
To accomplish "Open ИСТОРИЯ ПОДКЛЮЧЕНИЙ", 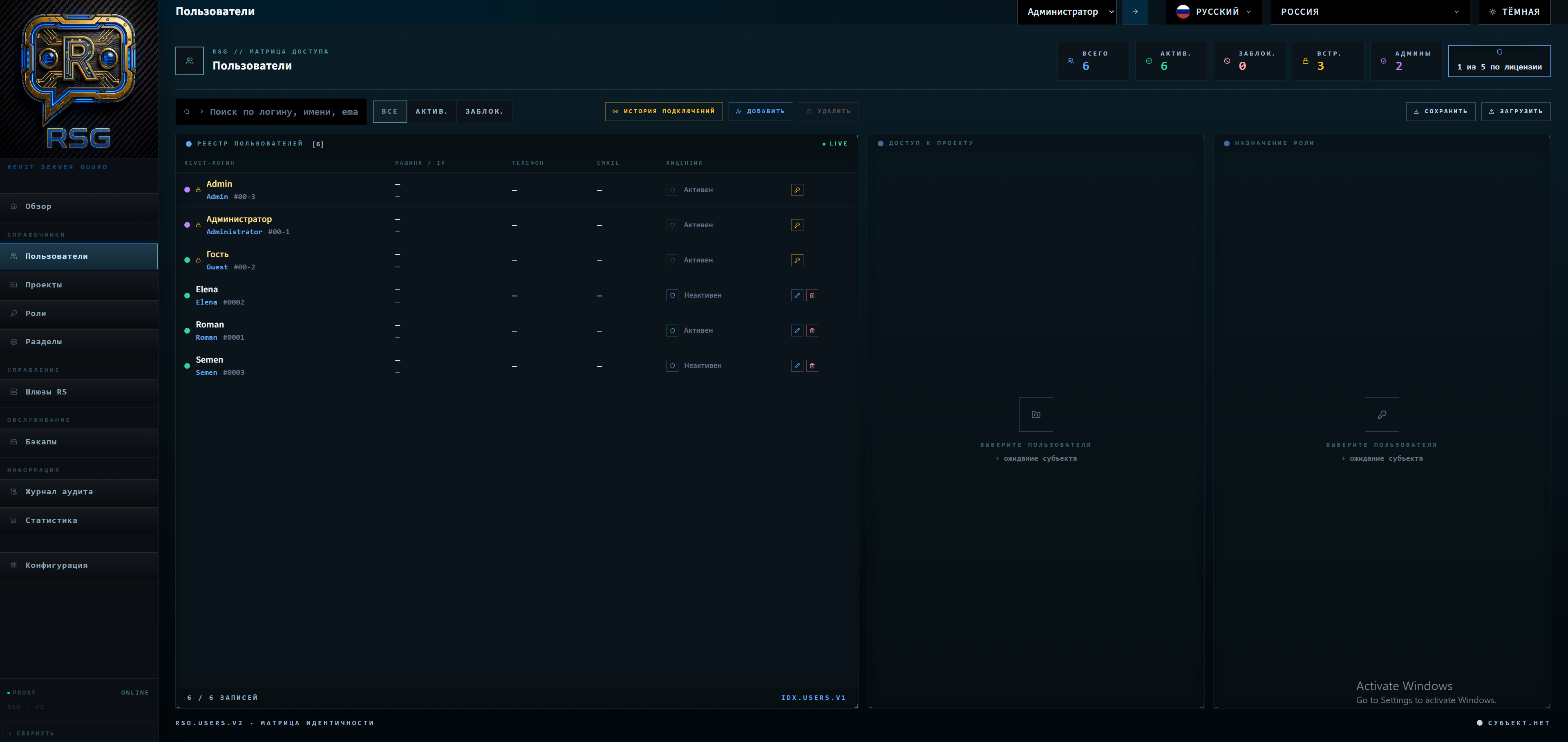I will tap(664, 111).
